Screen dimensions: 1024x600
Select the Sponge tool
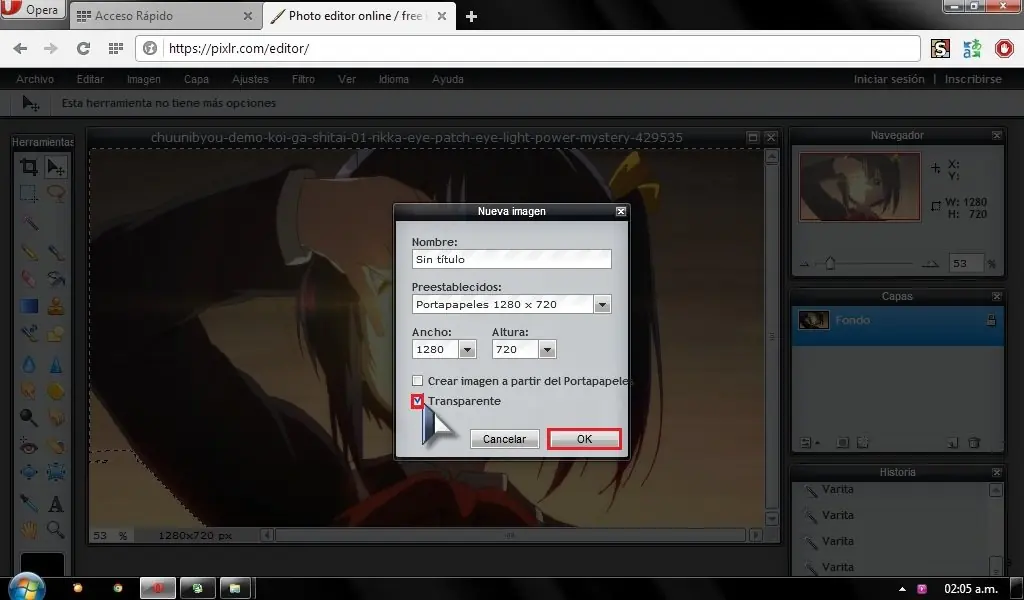(56, 390)
